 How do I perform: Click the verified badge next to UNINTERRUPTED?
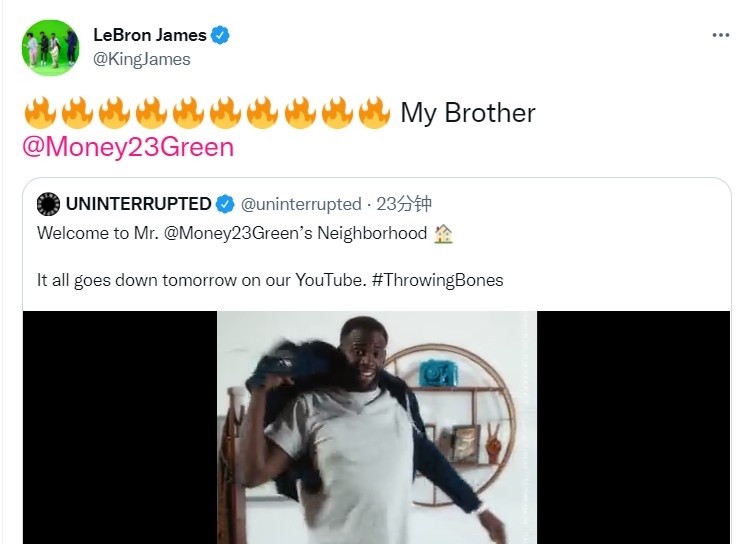[225, 204]
